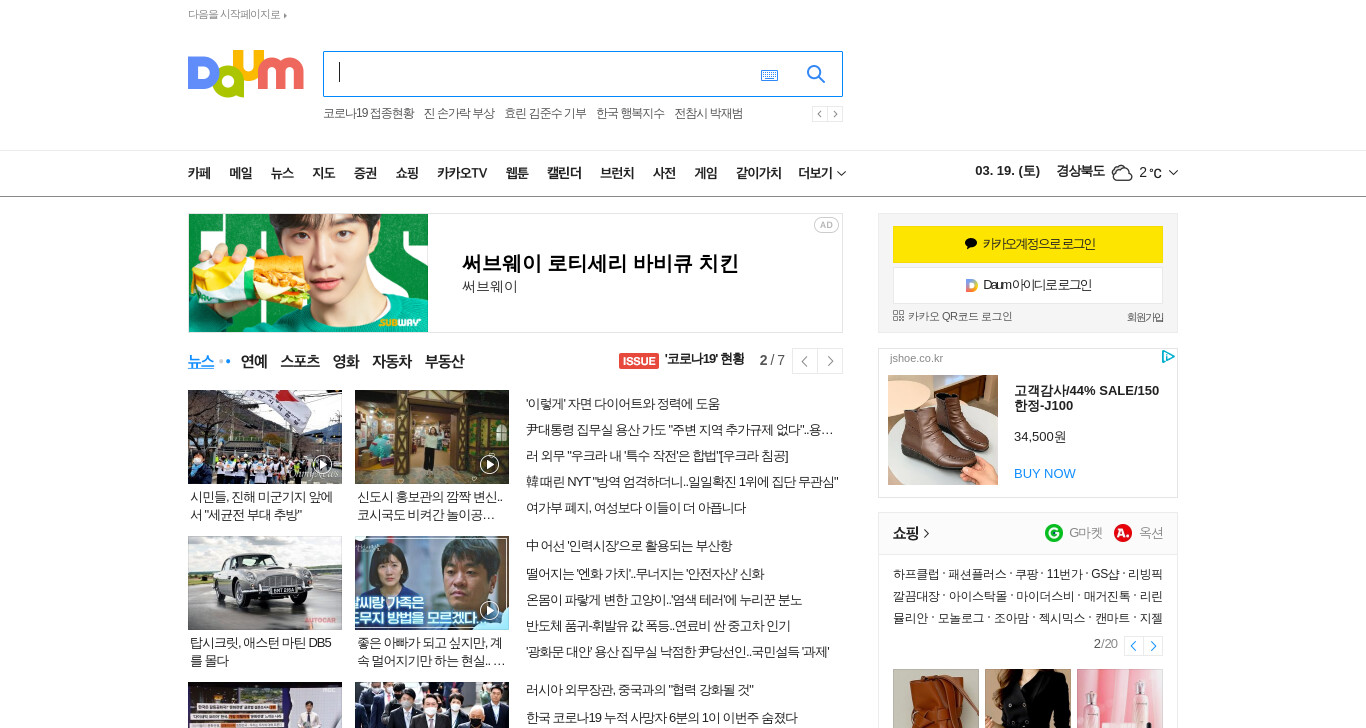Viewport: 1366px width, 728px height.
Task: Click the Subway sandwich banner image
Action: (308, 273)
